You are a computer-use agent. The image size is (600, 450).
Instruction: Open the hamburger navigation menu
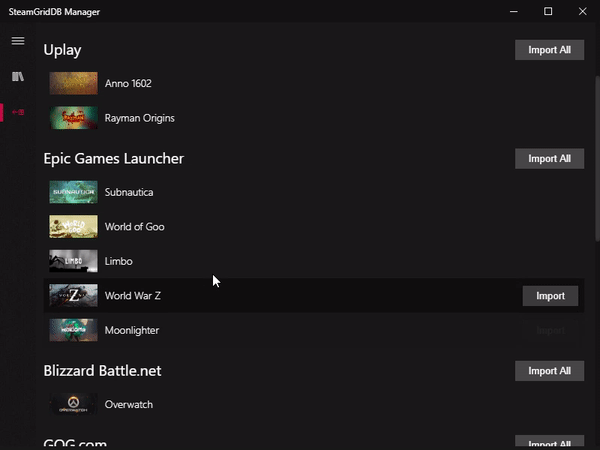coord(18,41)
